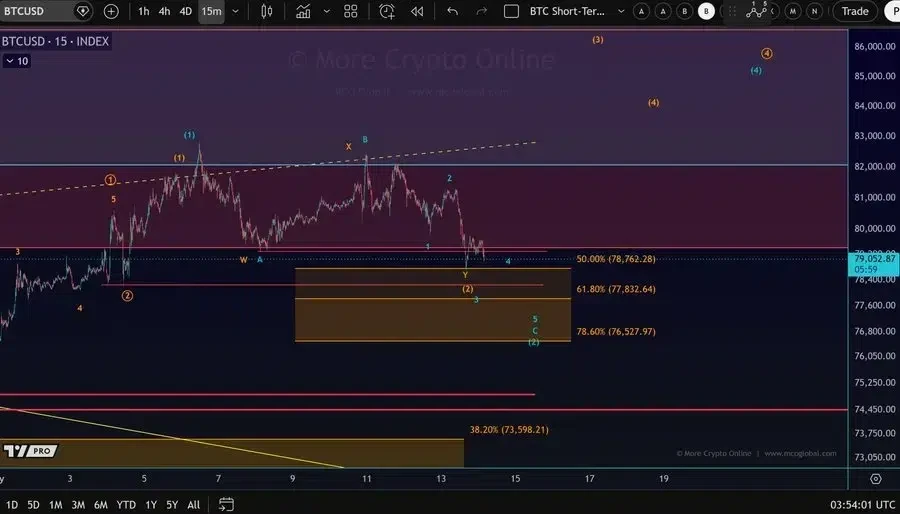Viewport: 900px width, 514px height.
Task: Select the orange X wave label
Action: pyautogui.click(x=348, y=147)
